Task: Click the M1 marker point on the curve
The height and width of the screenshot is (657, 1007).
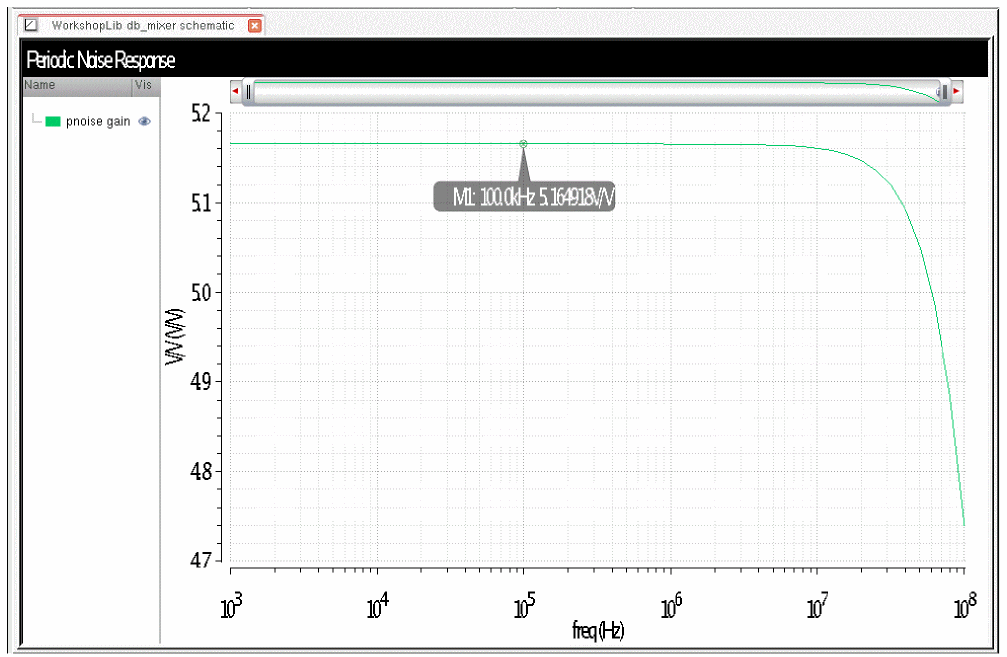Action: tap(523, 144)
